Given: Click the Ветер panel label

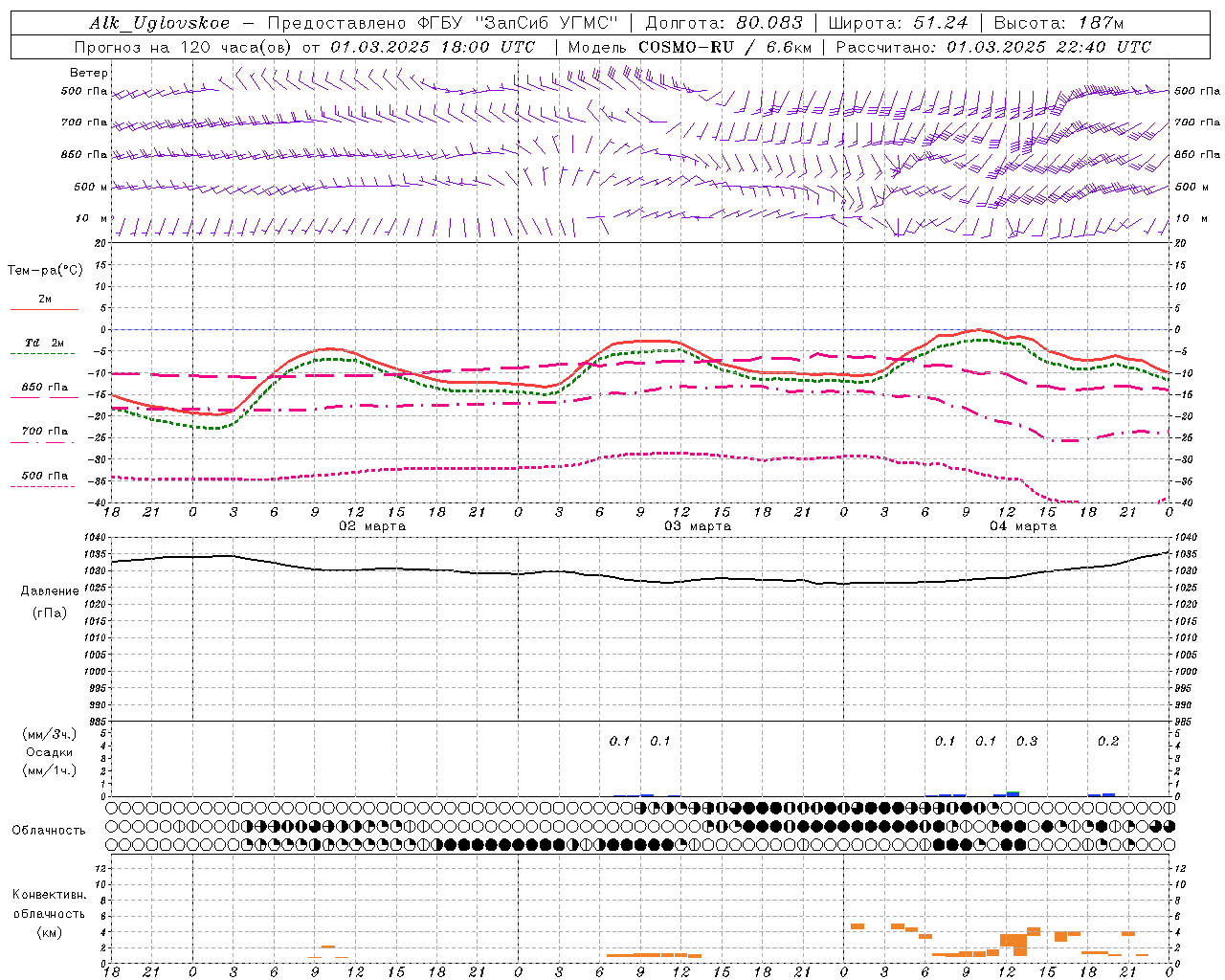Looking at the screenshot, I should (89, 73).
